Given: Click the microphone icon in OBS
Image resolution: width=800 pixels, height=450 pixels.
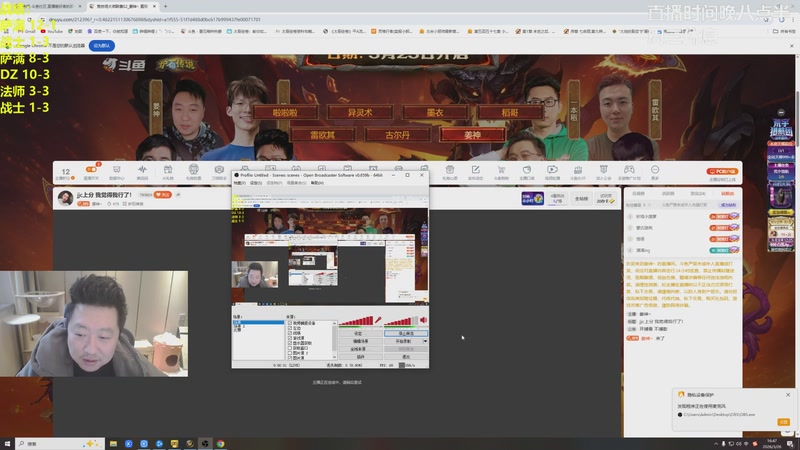Looking at the screenshot, I should pyautogui.click(x=378, y=320).
